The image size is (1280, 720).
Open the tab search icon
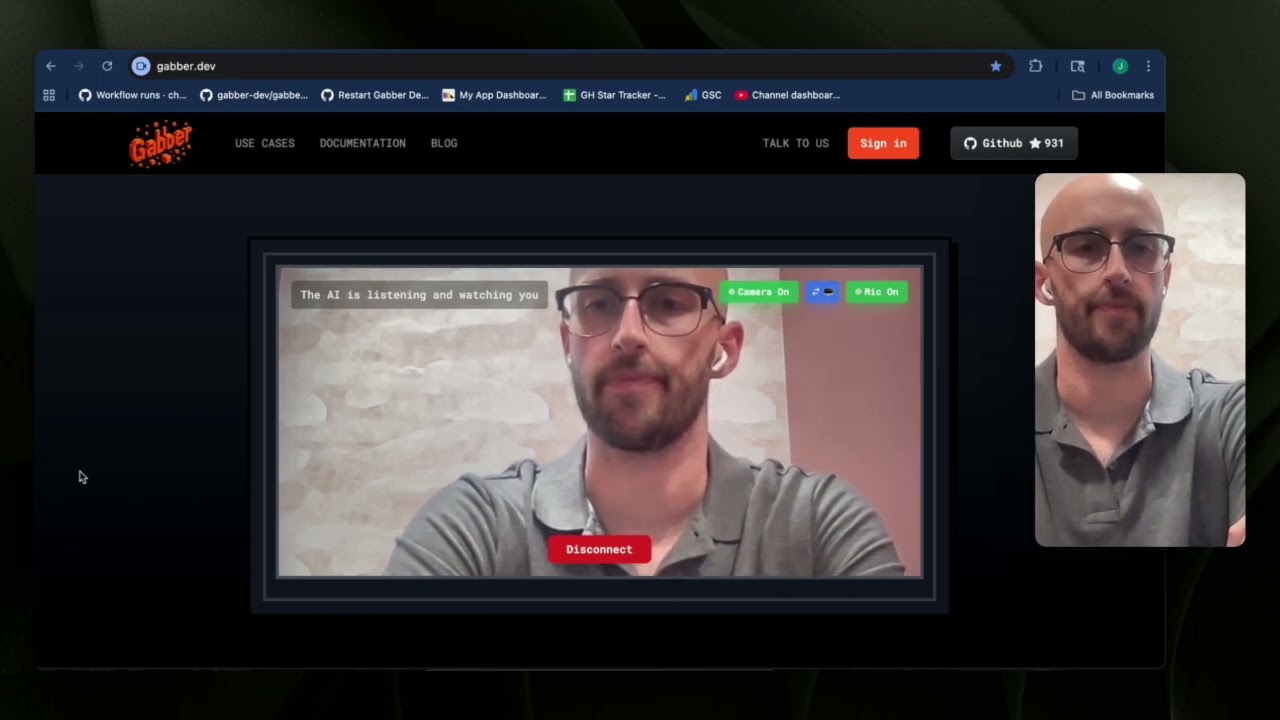[x=1077, y=66]
